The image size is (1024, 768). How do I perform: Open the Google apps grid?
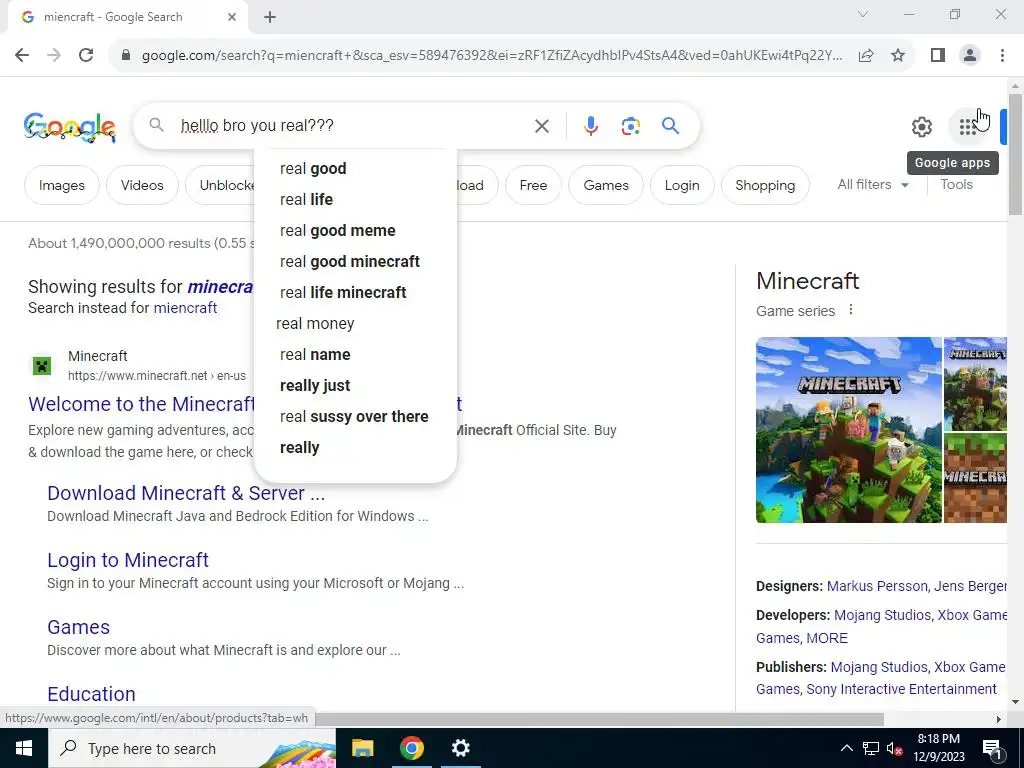tap(967, 127)
